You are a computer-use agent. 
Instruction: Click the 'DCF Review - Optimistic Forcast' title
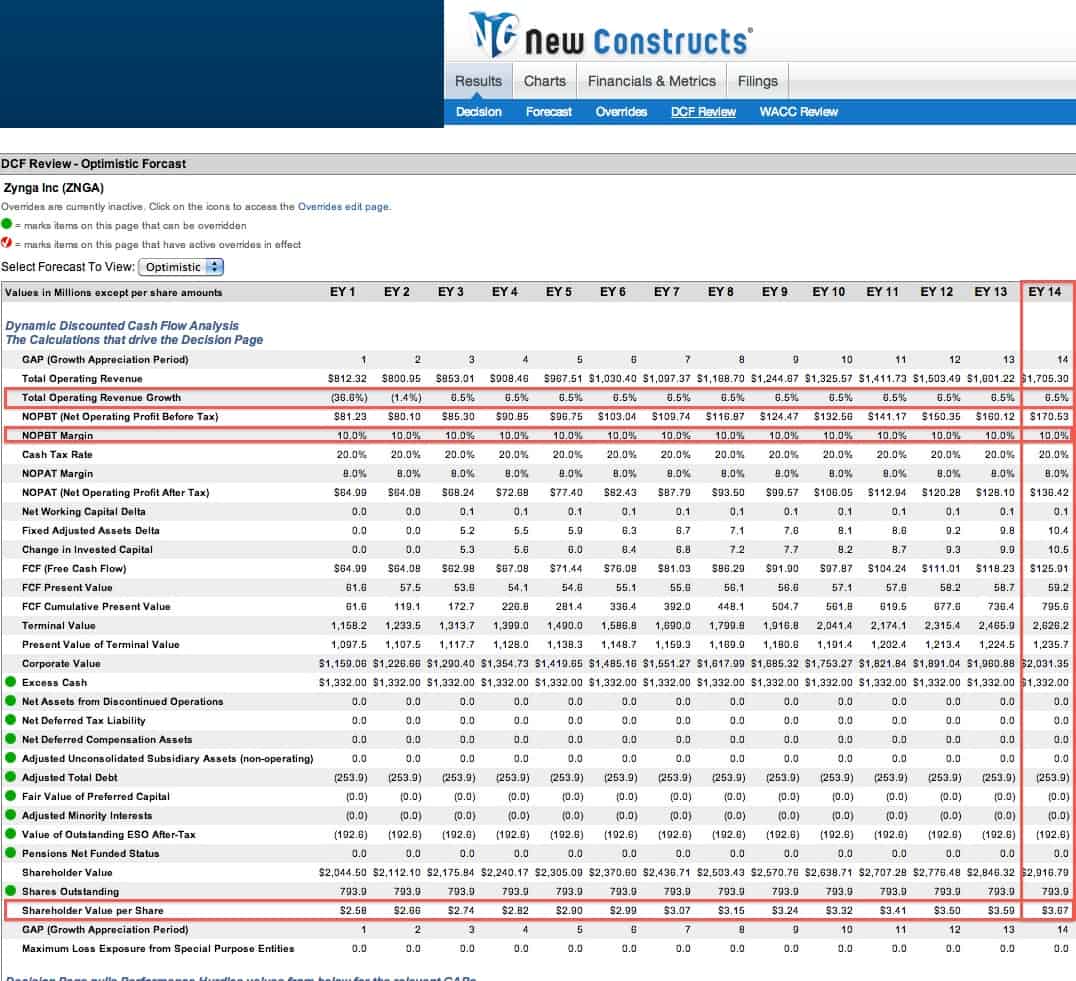click(93, 164)
